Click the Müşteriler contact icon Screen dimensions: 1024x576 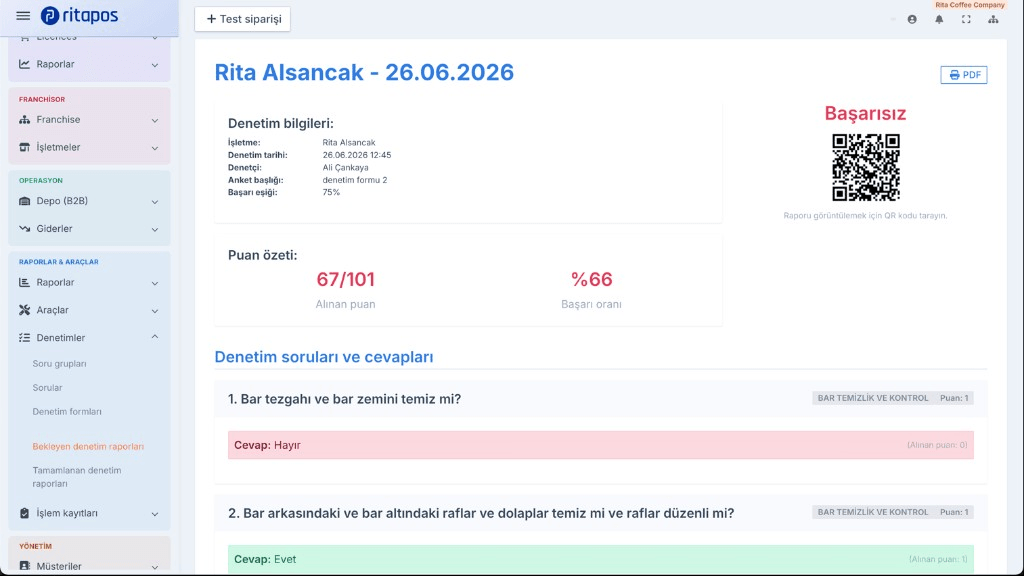24,566
